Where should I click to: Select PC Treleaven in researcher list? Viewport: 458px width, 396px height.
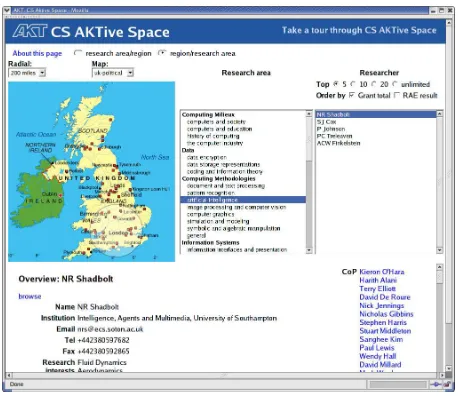[334, 136]
